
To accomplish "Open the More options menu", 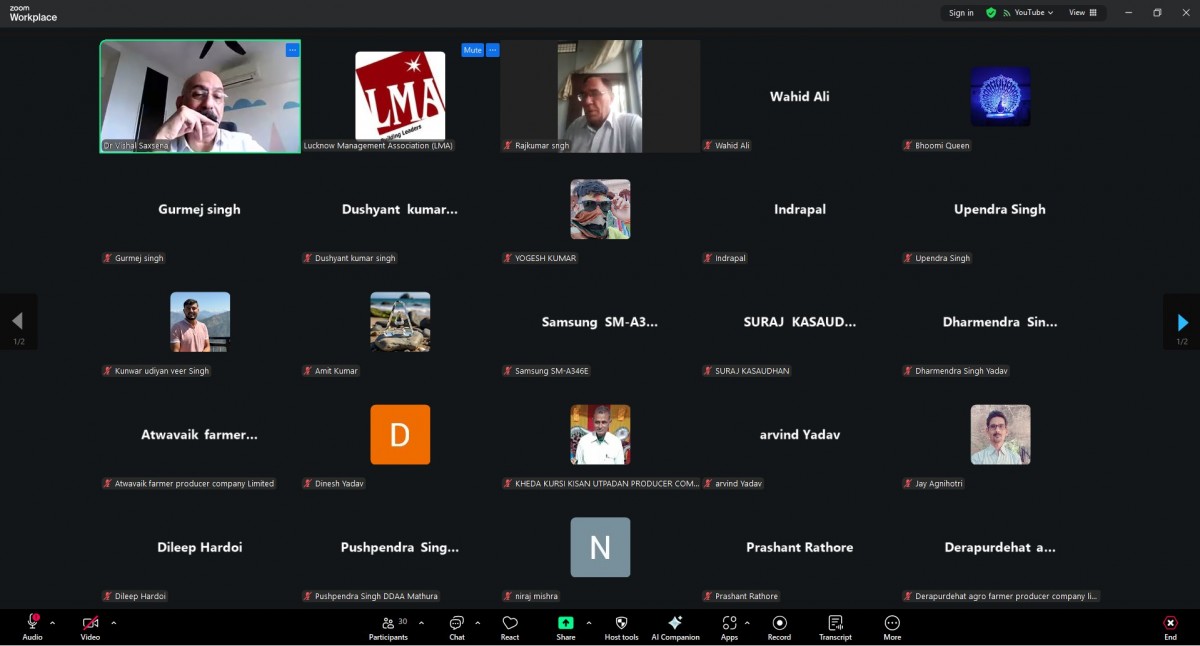I will [x=892, y=627].
